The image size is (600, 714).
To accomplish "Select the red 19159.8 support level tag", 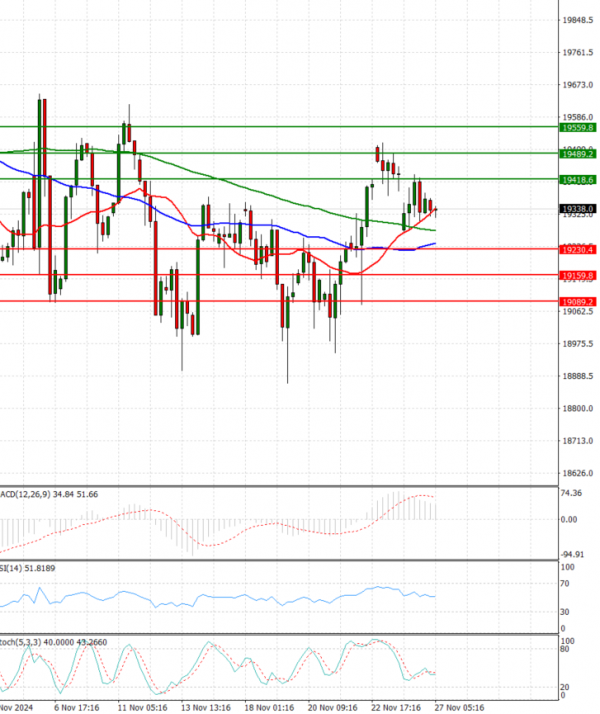I will tap(578, 275).
